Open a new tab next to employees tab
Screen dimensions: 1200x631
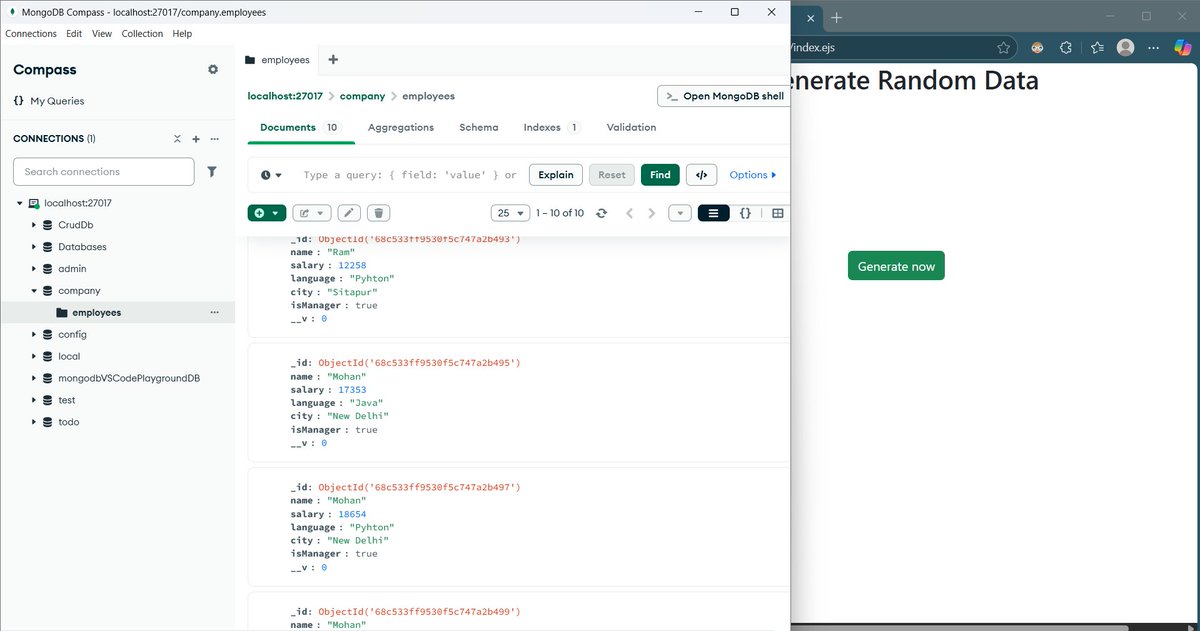(x=333, y=59)
